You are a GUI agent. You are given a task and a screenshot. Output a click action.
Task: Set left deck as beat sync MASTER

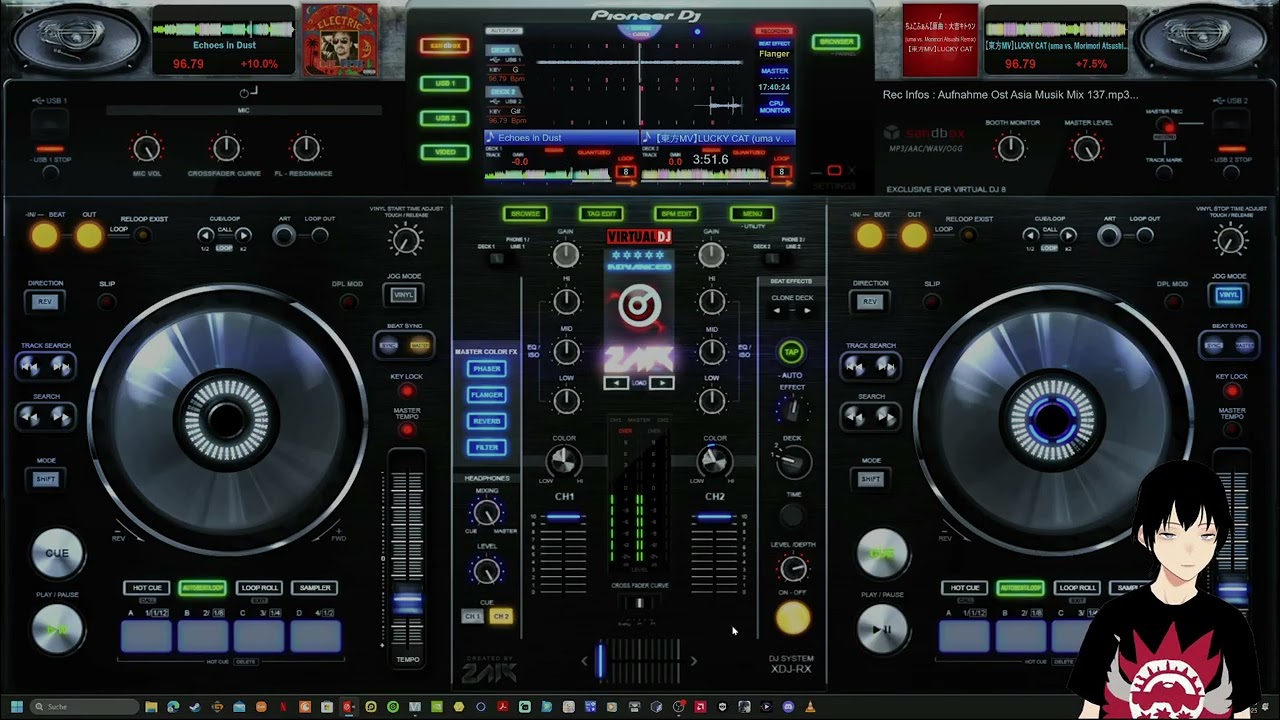[420, 345]
